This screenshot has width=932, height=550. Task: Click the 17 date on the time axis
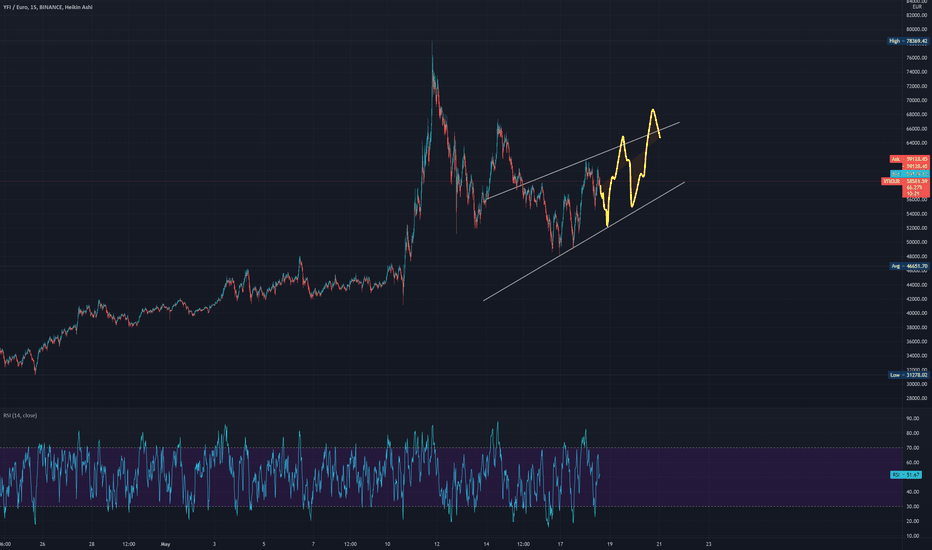click(560, 543)
